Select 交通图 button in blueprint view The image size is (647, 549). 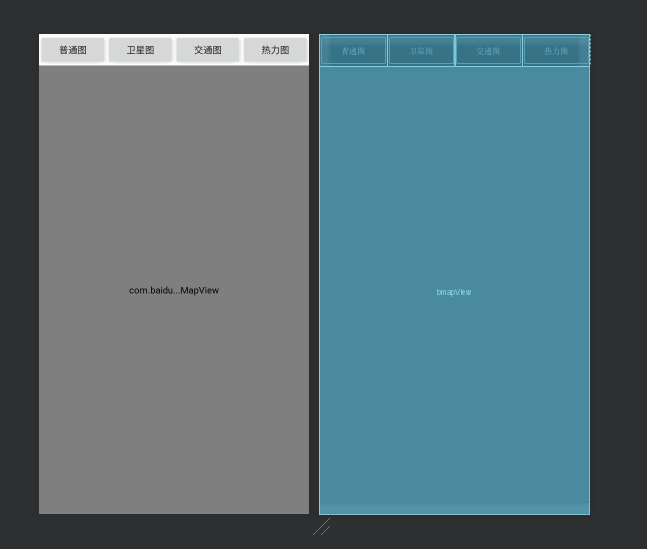pyautogui.click(x=489, y=51)
